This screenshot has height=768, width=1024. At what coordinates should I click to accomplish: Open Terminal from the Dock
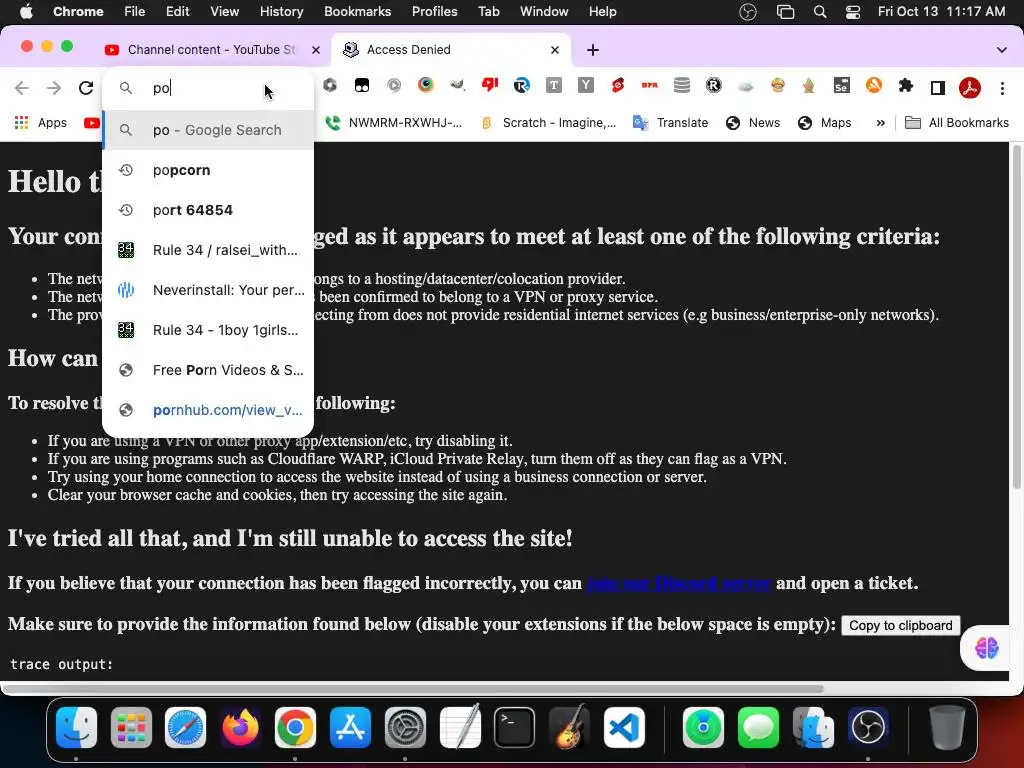tap(514, 727)
